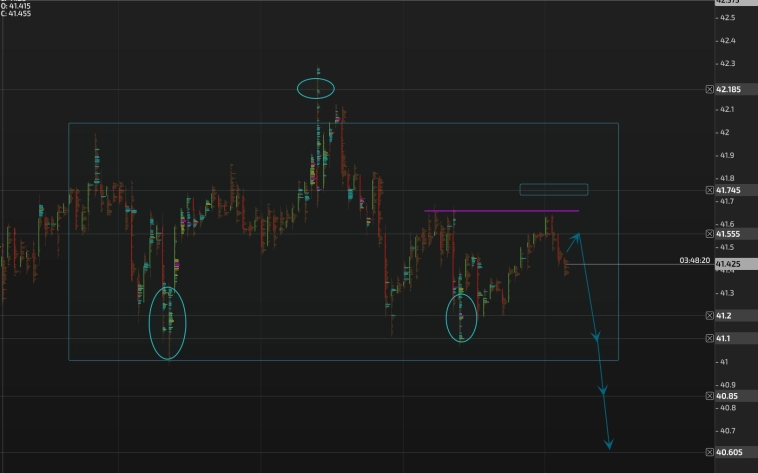758x473 pixels.
Task: Remove the 42.185 price level line
Action: (709, 89)
